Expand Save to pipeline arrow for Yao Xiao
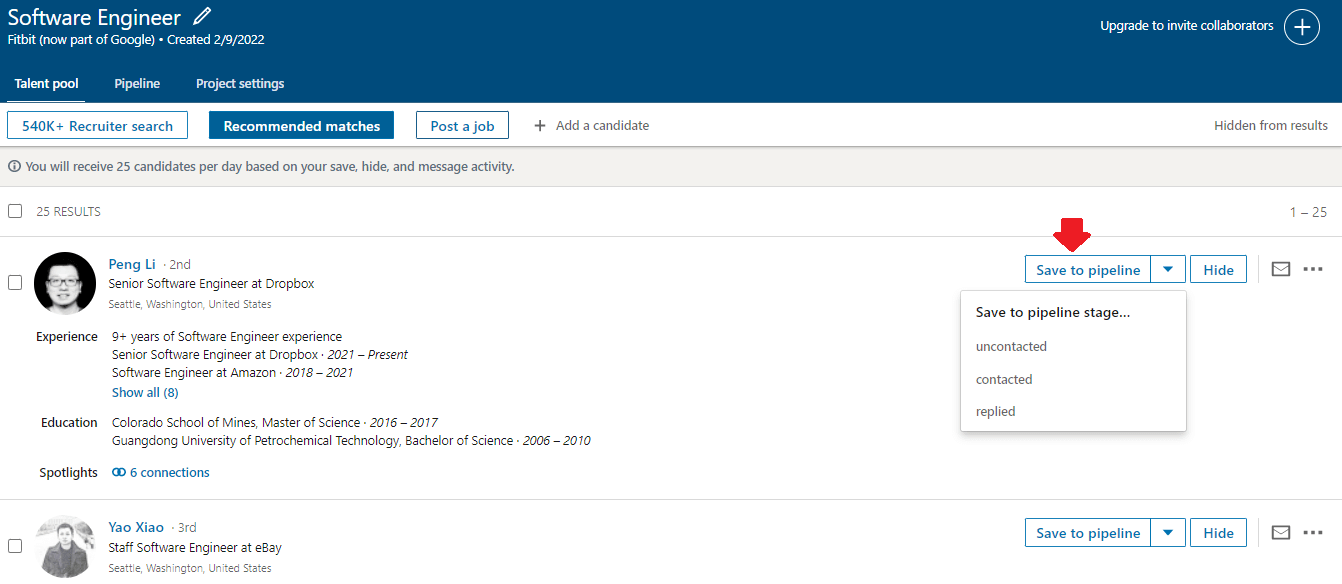The width and height of the screenshot is (1342, 584). [1168, 533]
